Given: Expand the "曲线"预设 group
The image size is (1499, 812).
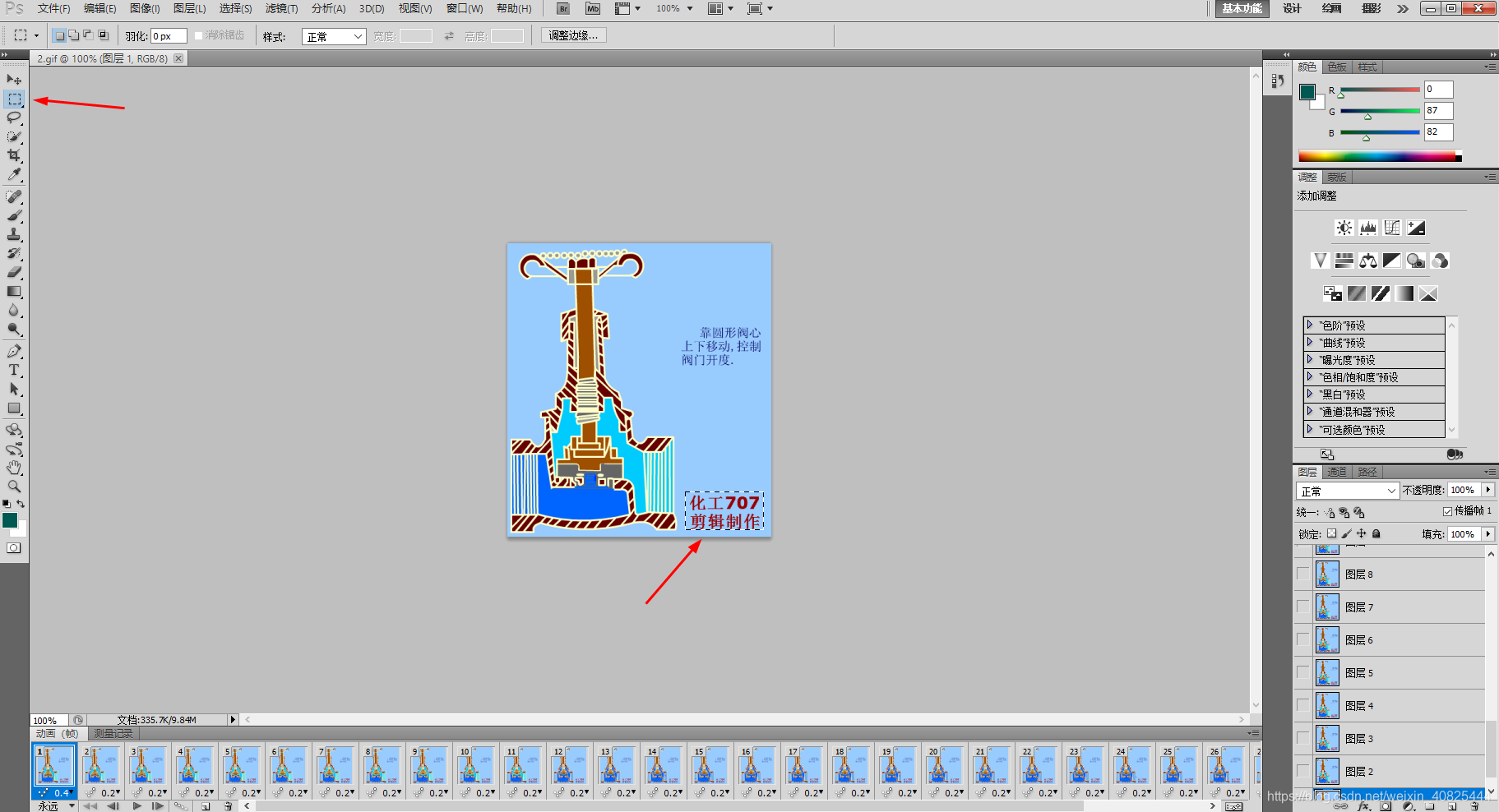Looking at the screenshot, I should 1310,342.
